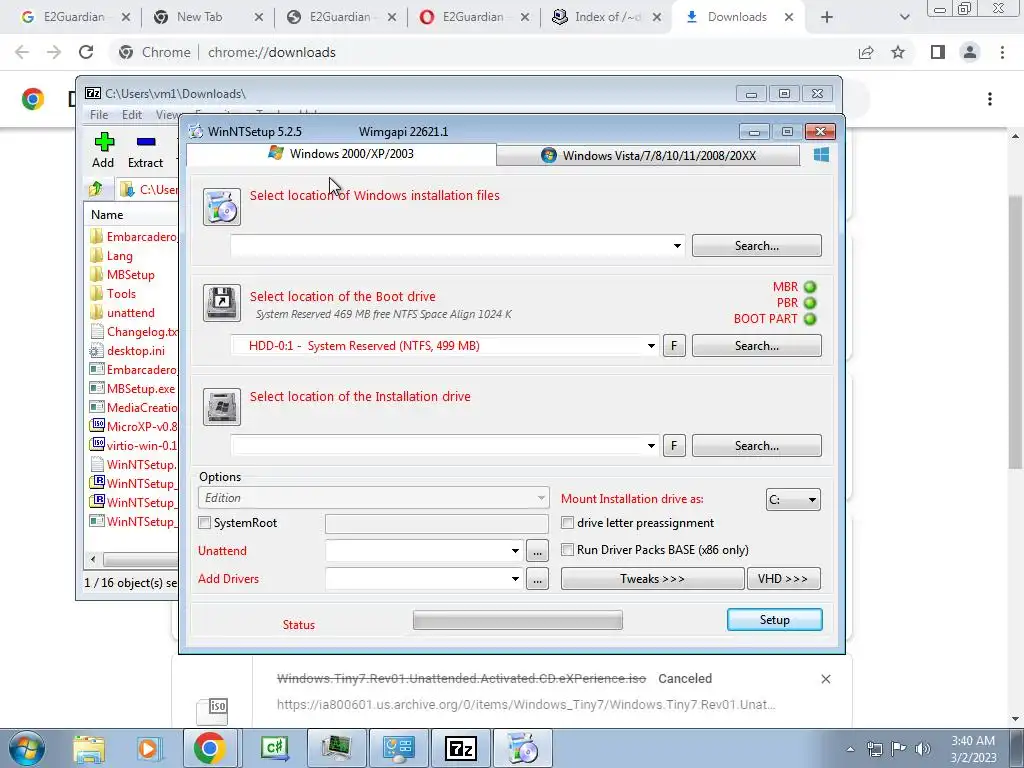Open the Edition dropdown
The image size is (1024, 768).
(374, 498)
